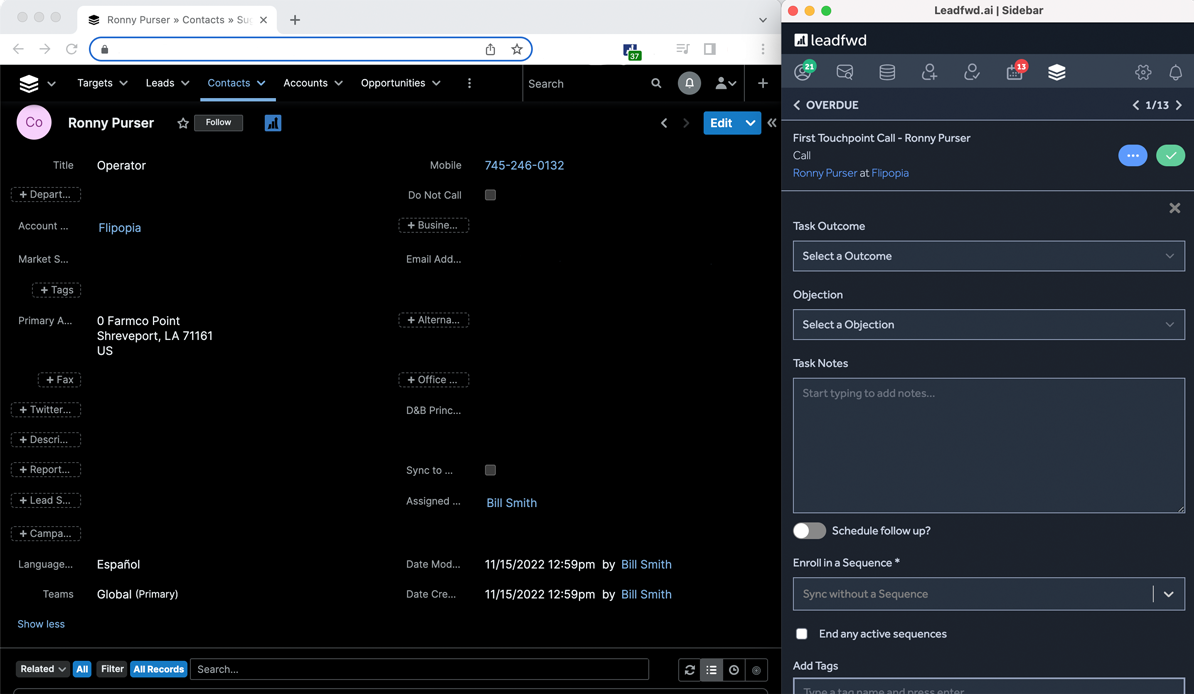The height and width of the screenshot is (694, 1194).
Task: Check the Do Not Call checkbox
Action: coord(490,195)
